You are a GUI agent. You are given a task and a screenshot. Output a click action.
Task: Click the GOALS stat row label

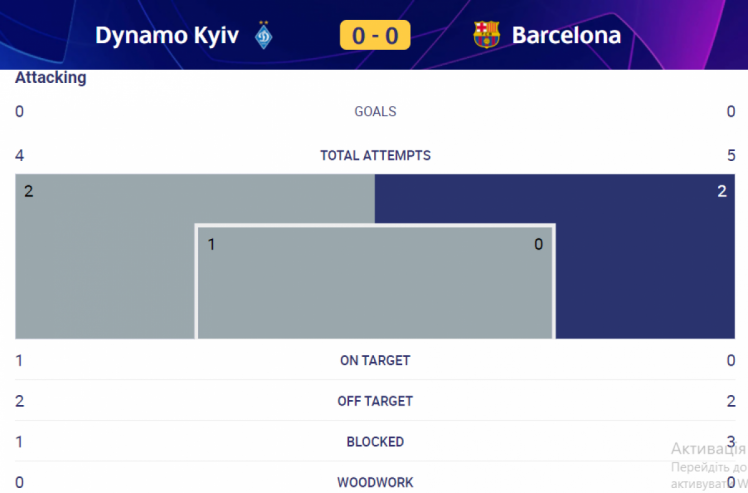(375, 111)
